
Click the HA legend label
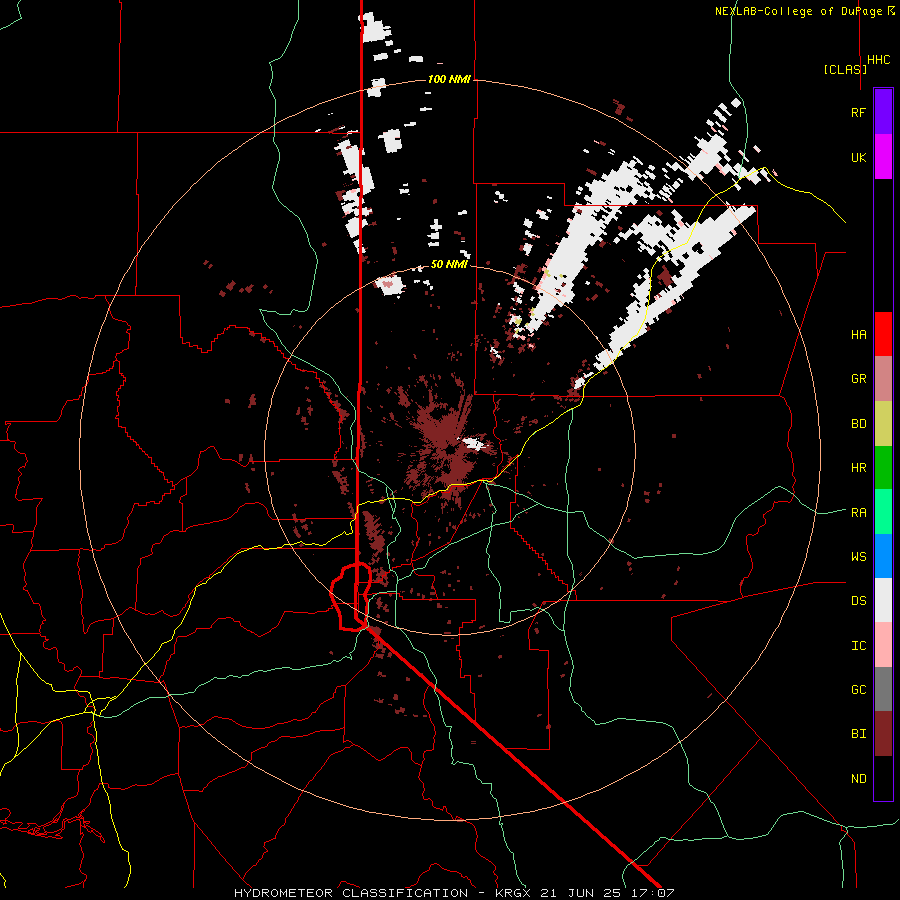[858, 335]
